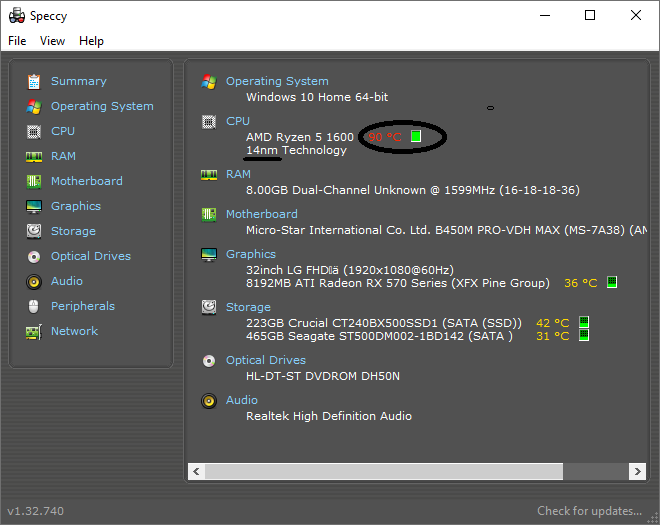The height and width of the screenshot is (525, 660).
Task: Open the Graphics heading link in summary
Action: pos(251,254)
